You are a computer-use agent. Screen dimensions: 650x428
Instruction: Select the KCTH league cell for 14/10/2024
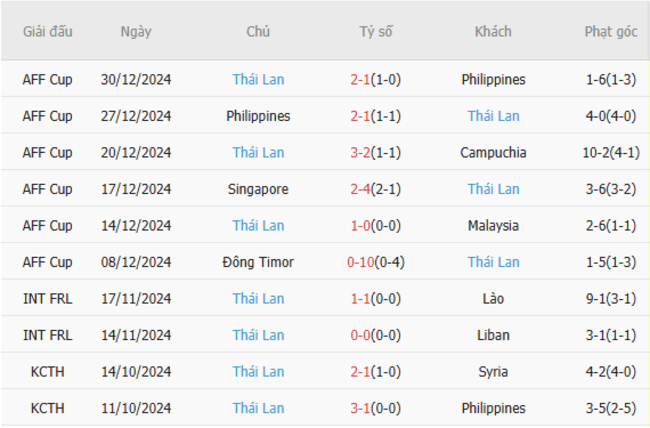(48, 372)
